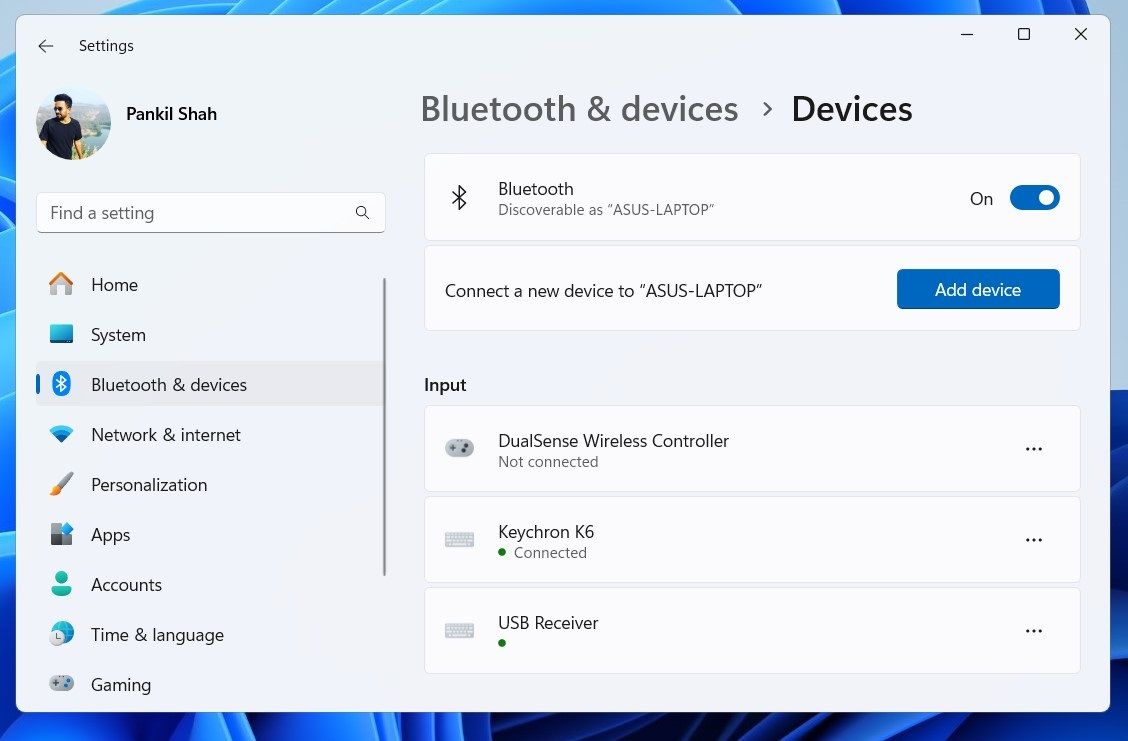Click the search magnifier icon
The width and height of the screenshot is (1128, 741).
[362, 212]
